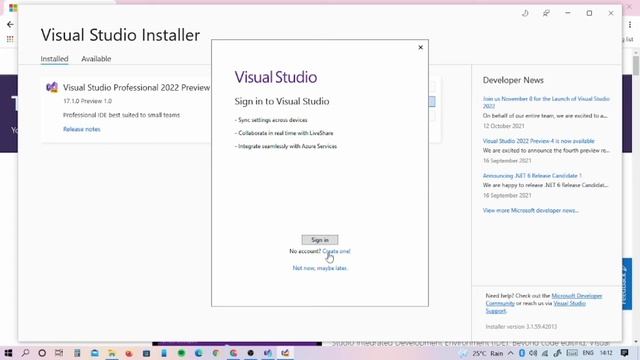640x360 pixels.
Task: Toggle the installer night mode moon icon
Action: [x=525, y=13]
